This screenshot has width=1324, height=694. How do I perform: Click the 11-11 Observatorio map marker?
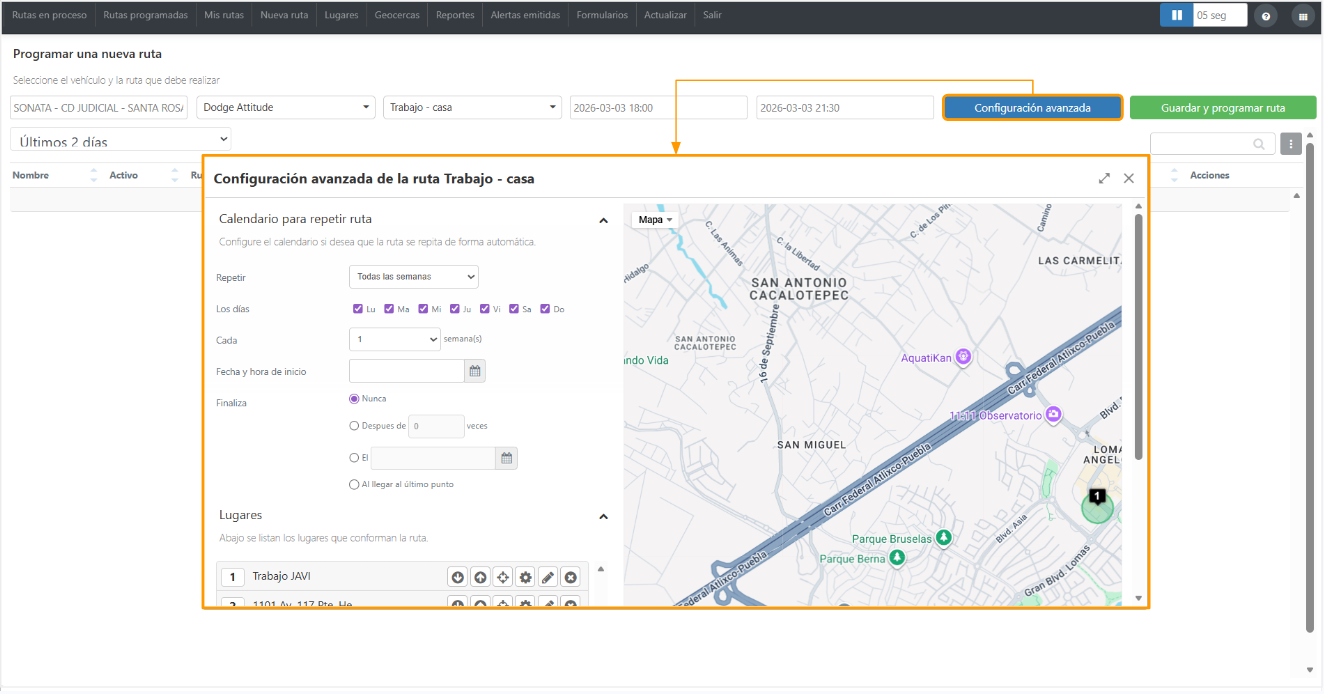pyautogui.click(x=1054, y=415)
